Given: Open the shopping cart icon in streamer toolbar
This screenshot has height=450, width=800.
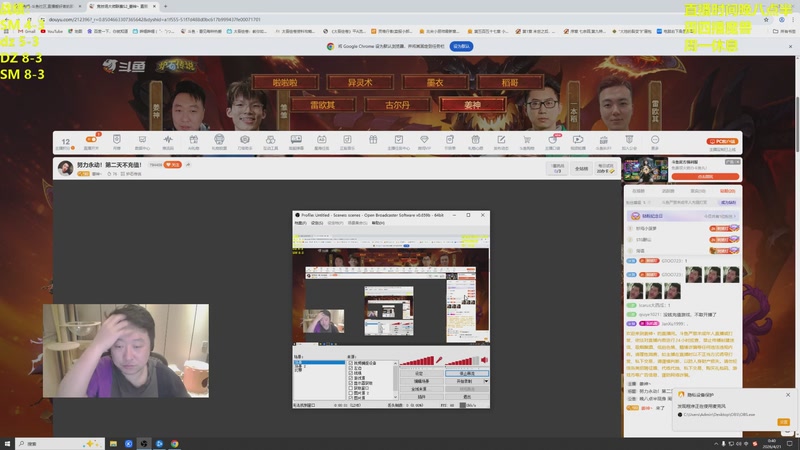Looking at the screenshot, I should (x=527, y=139).
